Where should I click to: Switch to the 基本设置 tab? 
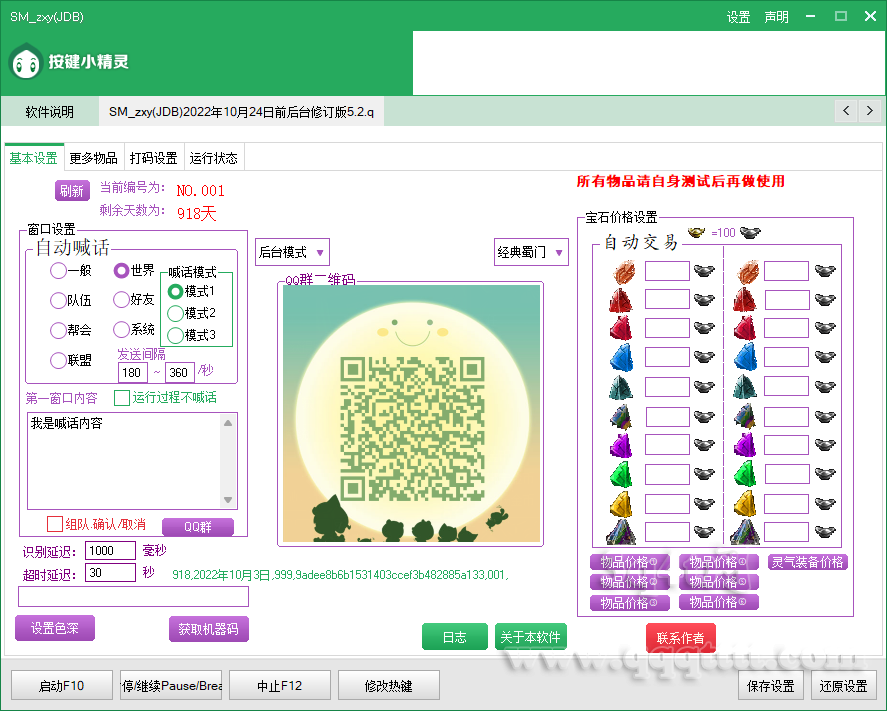point(33,158)
